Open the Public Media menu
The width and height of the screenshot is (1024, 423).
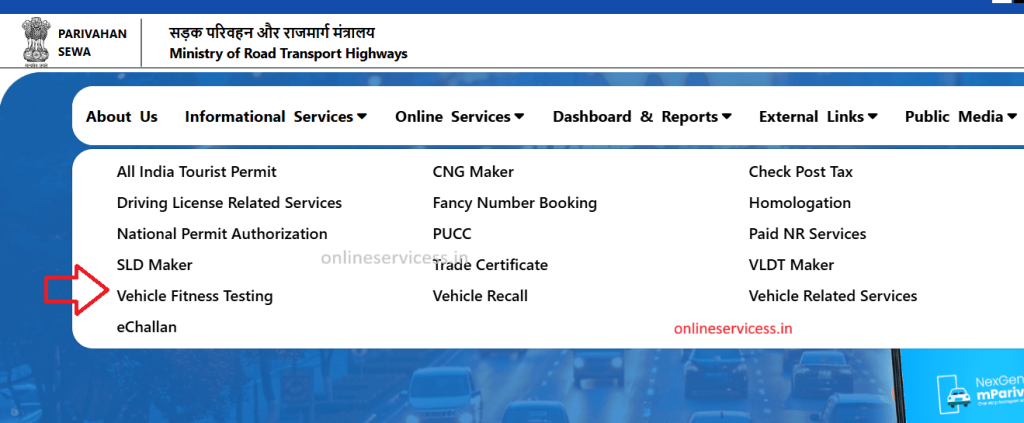[959, 117]
